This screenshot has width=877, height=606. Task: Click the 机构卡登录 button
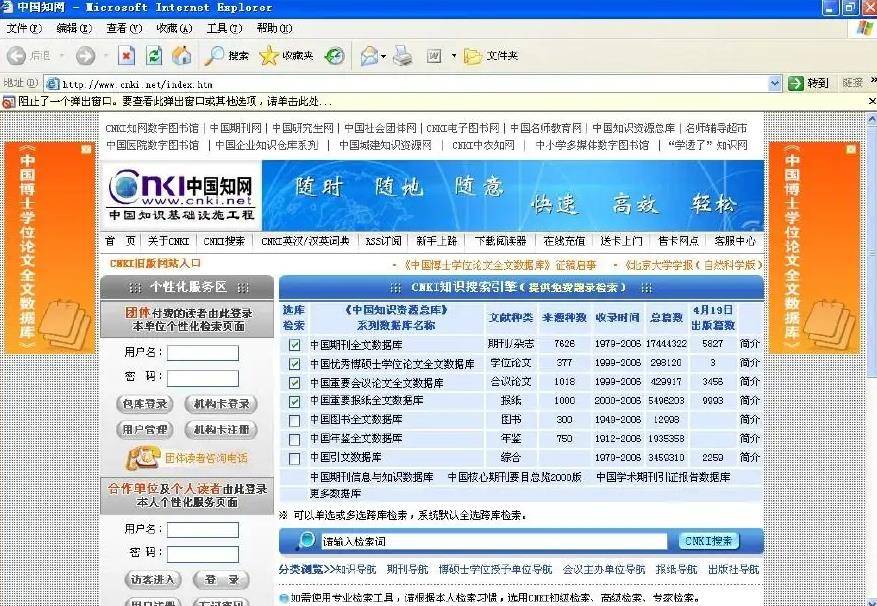(221, 403)
